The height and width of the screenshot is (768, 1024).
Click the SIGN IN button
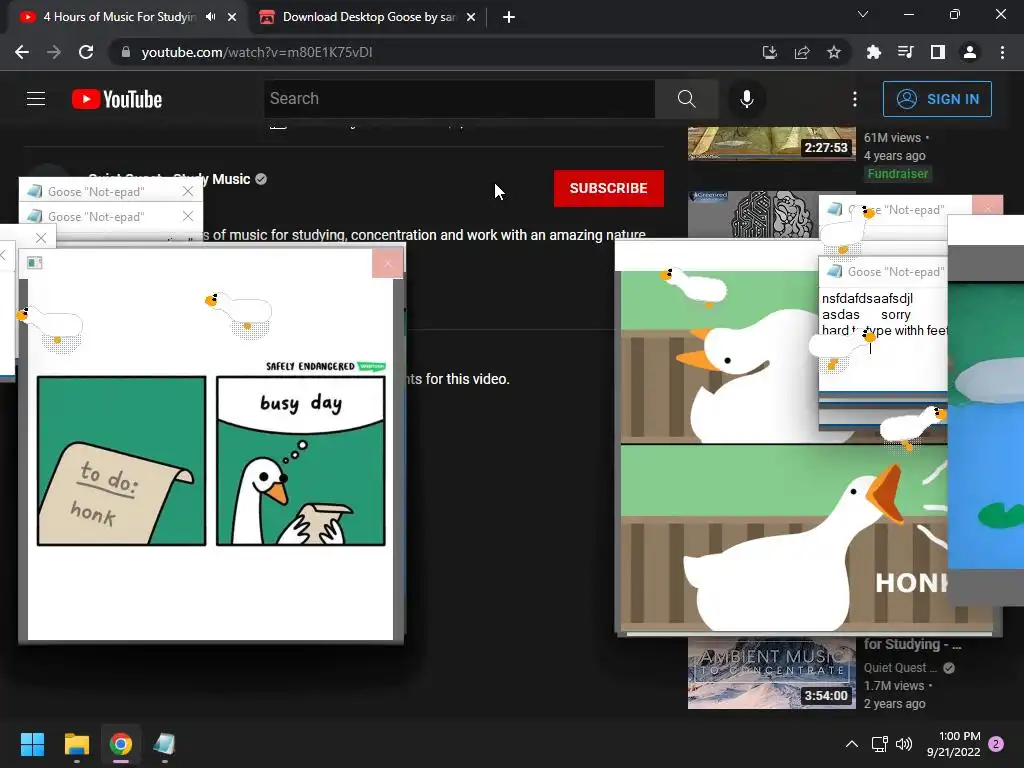(937, 99)
